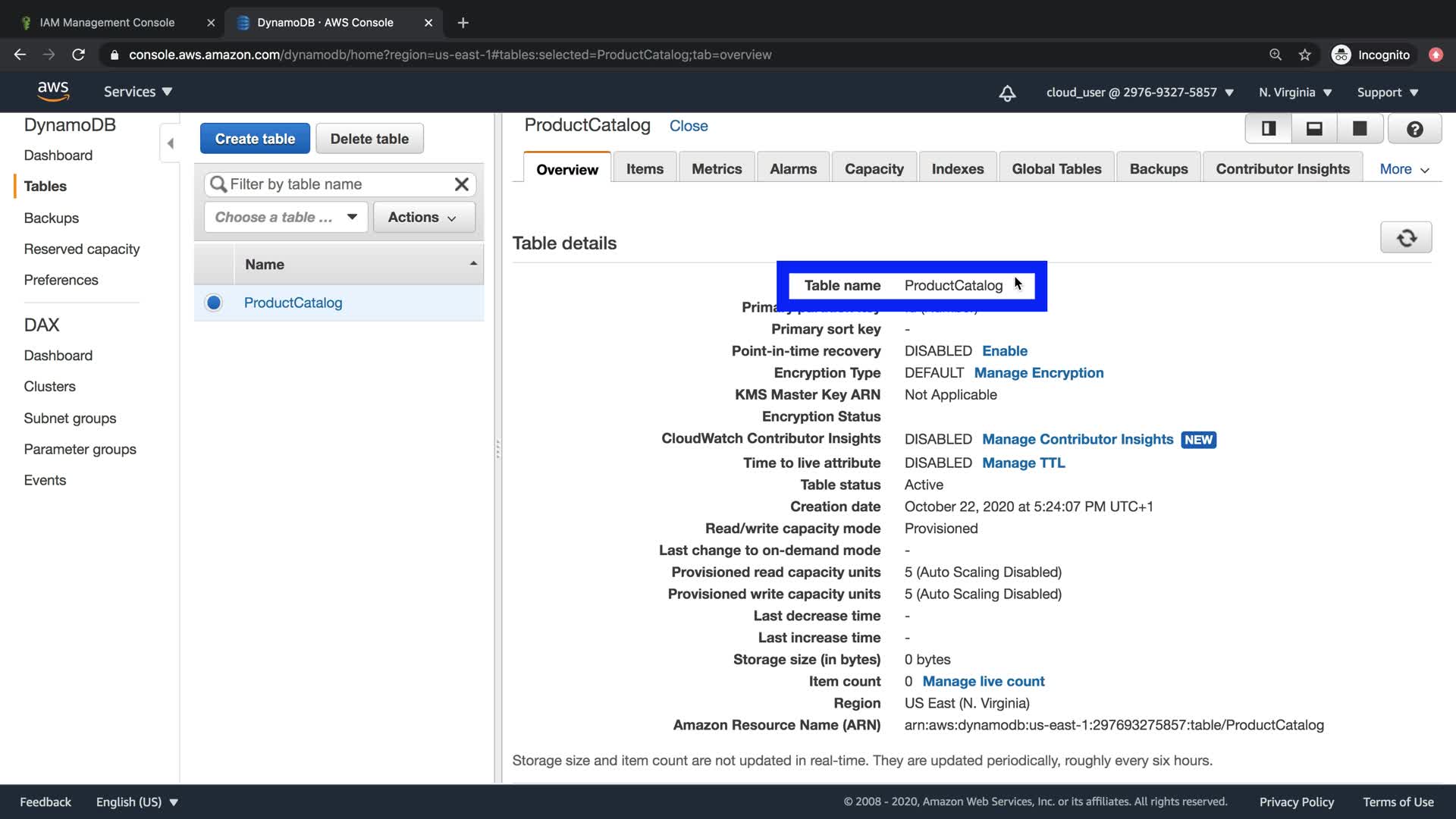Switch to full panel layout icon
The width and height of the screenshot is (1456, 819).
[x=1360, y=129]
